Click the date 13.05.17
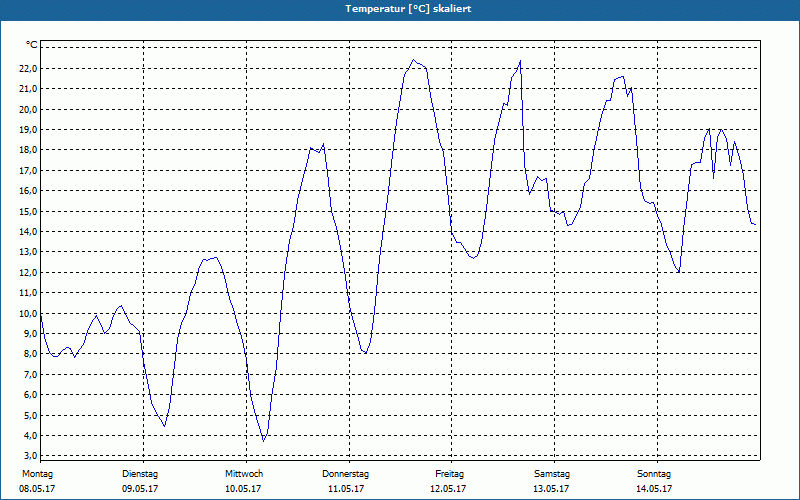Viewport: 800px width, 500px height. click(x=551, y=489)
